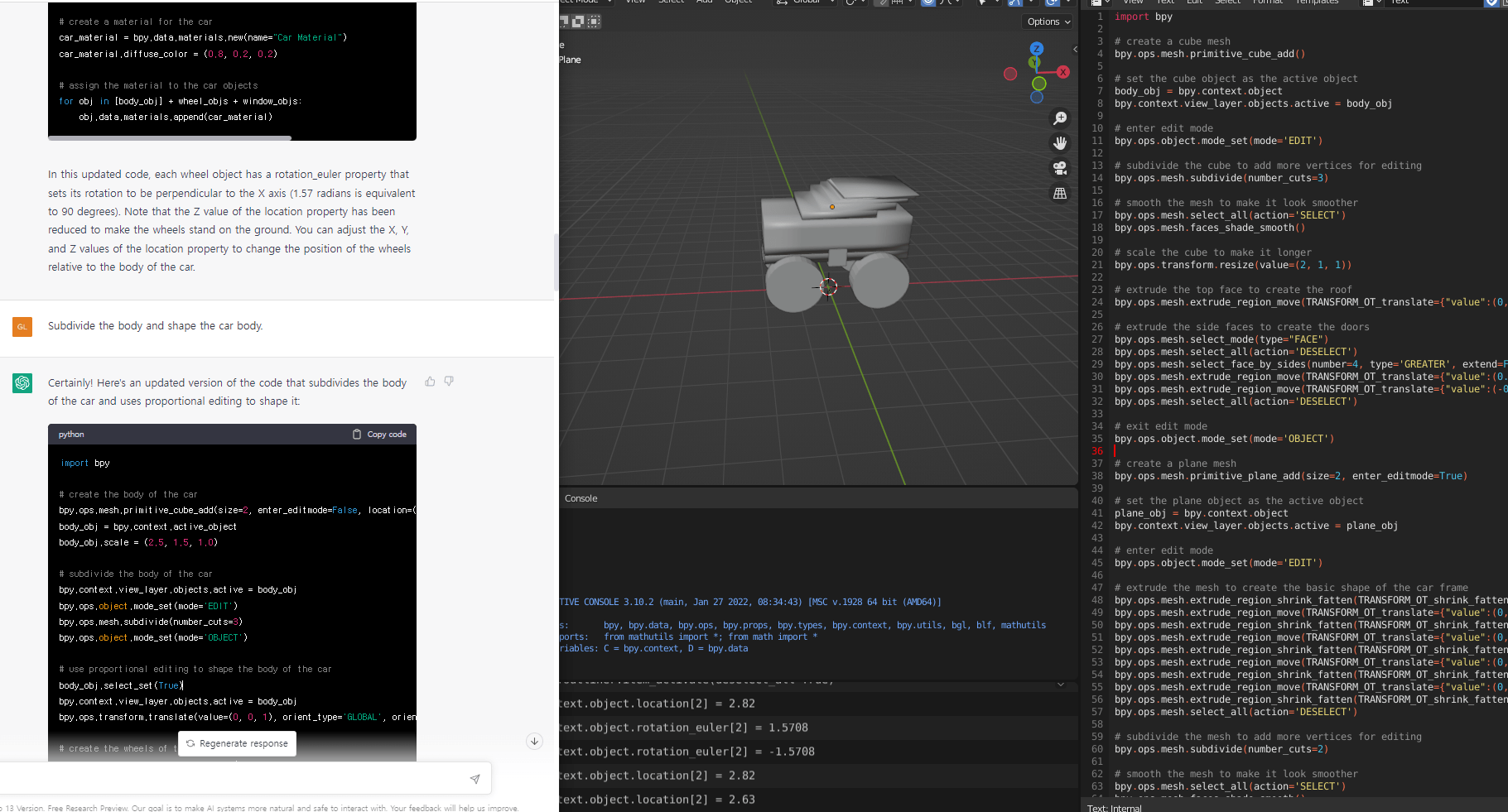Screen dimensions: 1508x812
Task: Click the negative Z blue circle on gizmo
Action: (1037, 97)
